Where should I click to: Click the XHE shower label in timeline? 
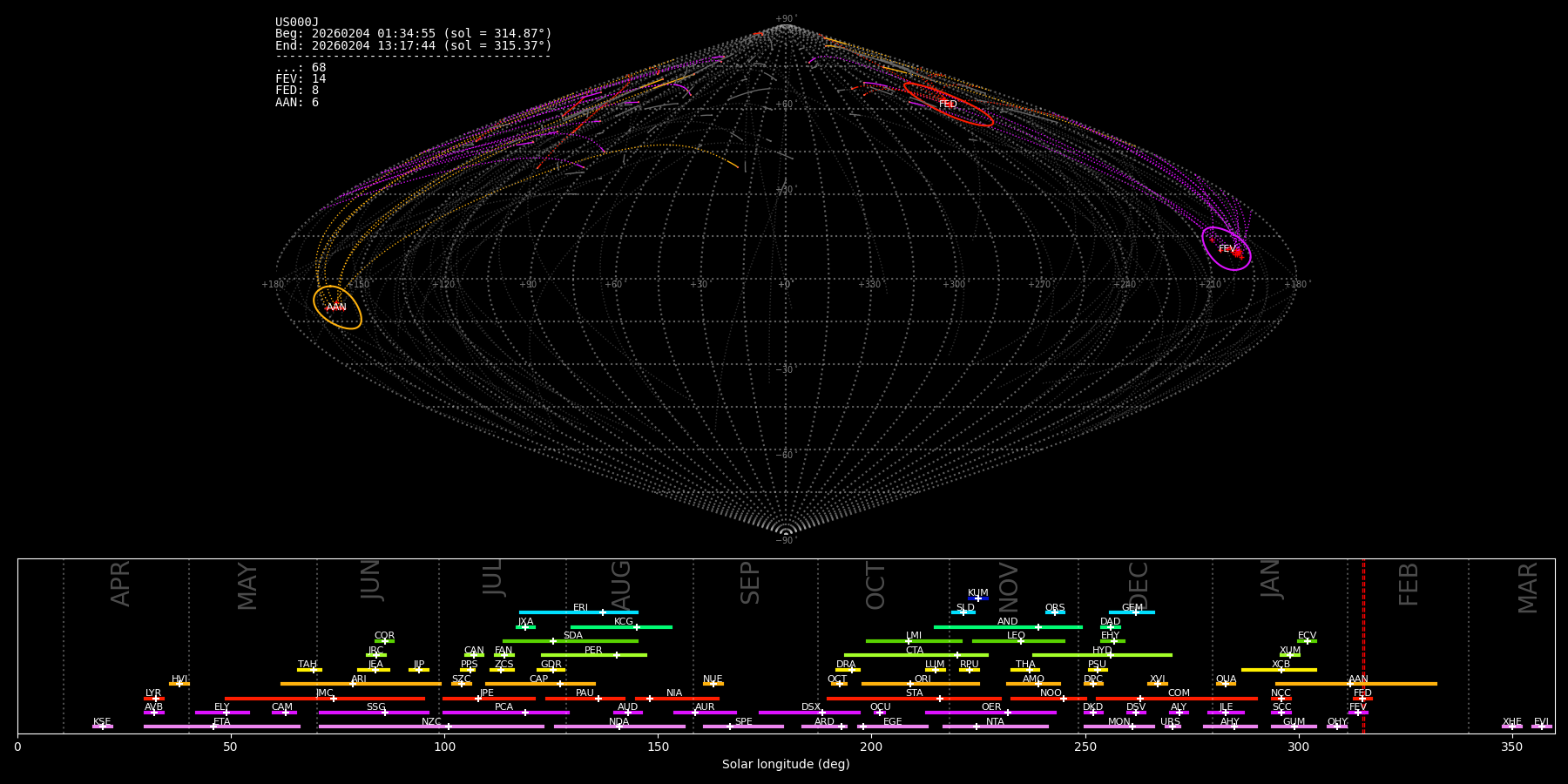tap(1512, 722)
